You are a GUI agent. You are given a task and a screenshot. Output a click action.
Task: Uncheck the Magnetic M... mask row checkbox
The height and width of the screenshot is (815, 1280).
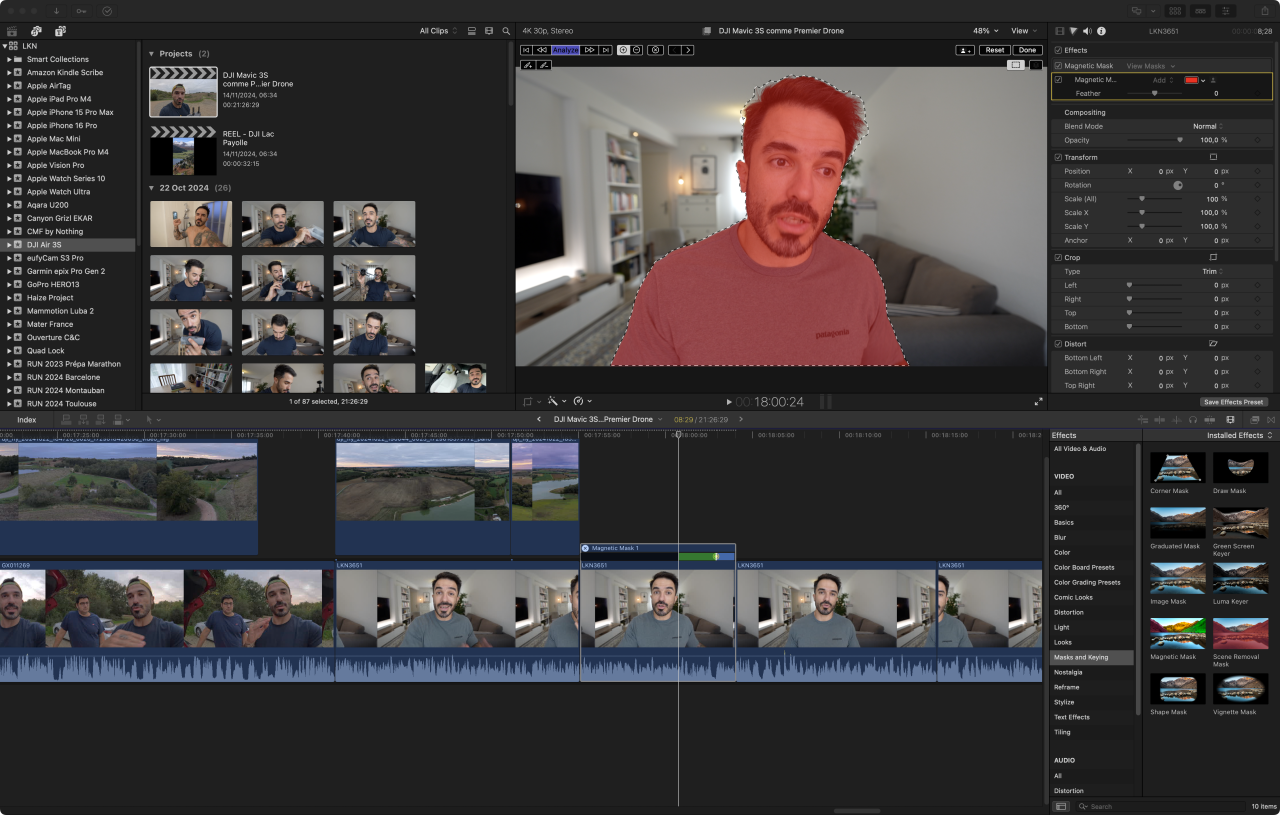[x=1059, y=80]
